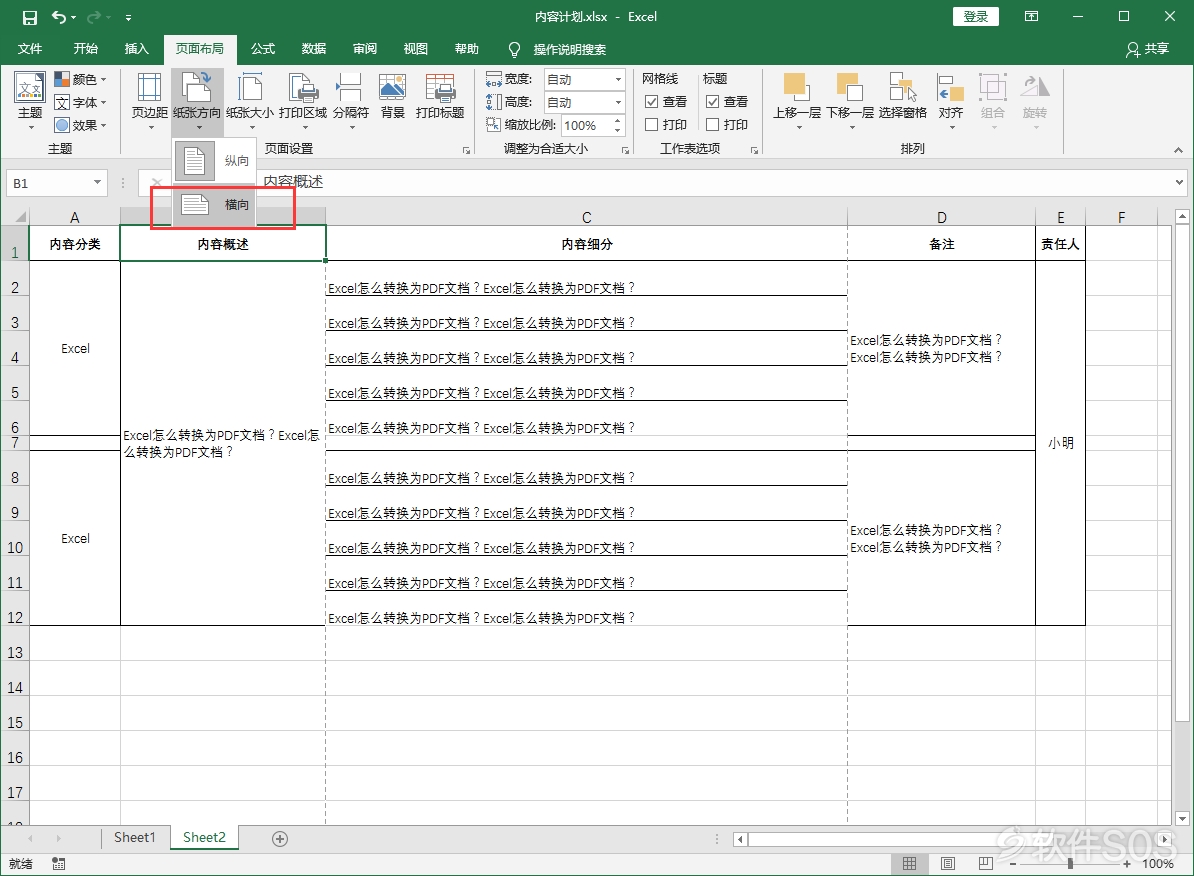Screen dimensions: 1194x876
Task: Click the Share (共享) button
Action: point(1148,49)
